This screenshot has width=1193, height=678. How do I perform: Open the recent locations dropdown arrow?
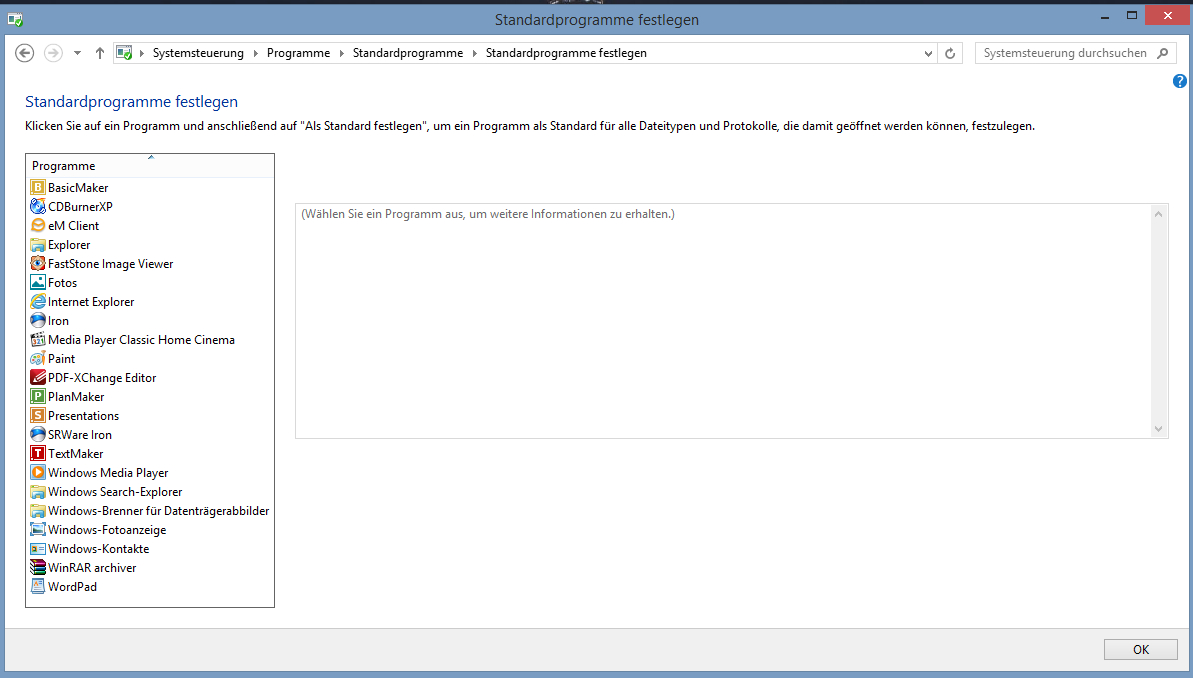(x=78, y=53)
